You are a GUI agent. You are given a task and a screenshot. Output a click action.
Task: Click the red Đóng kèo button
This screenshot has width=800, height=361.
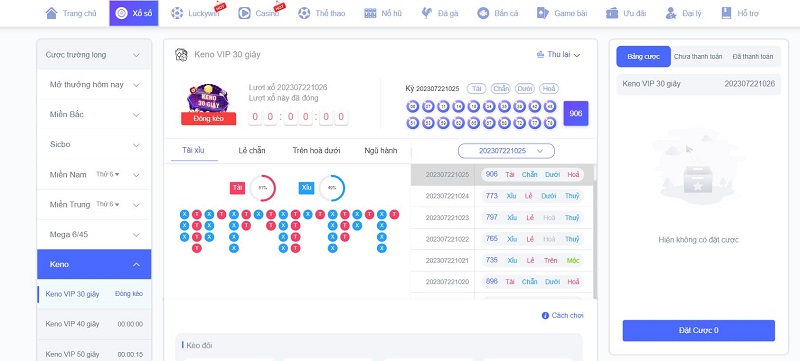pos(208,118)
